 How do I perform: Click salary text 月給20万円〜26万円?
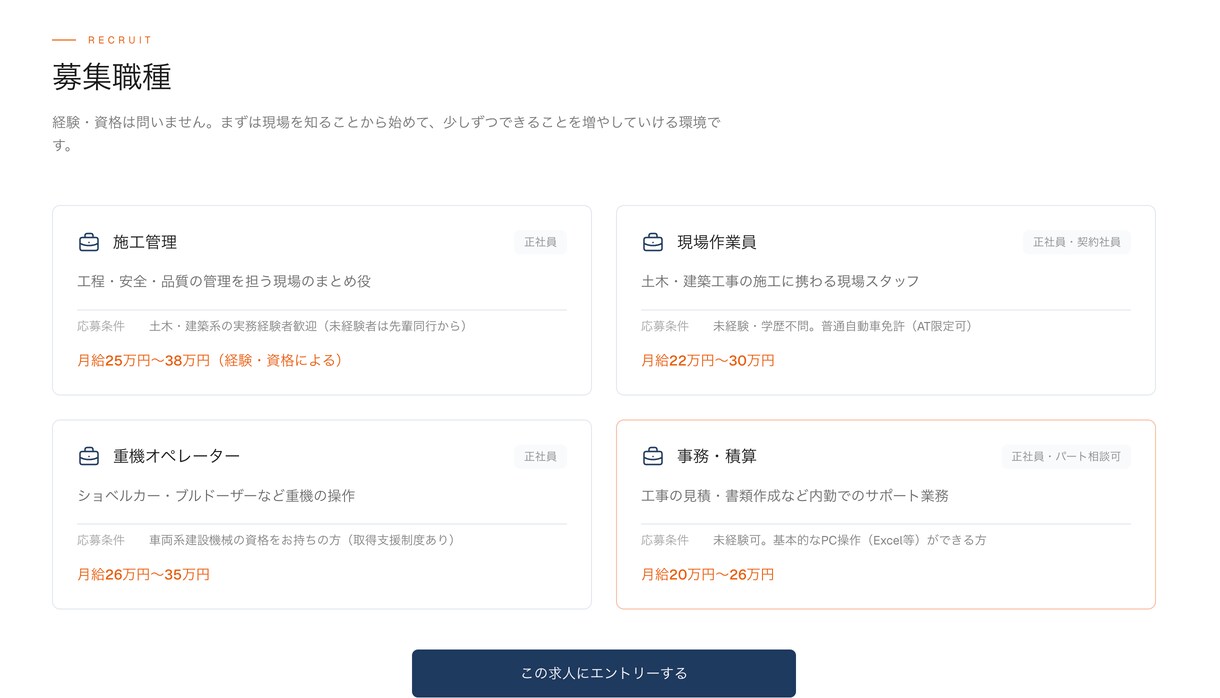pyautogui.click(x=708, y=574)
